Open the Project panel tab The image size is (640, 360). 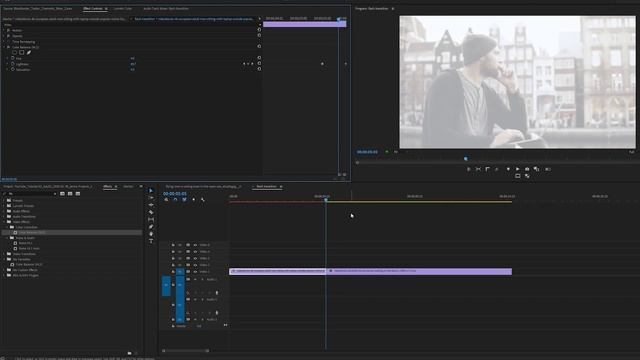pyautogui.click(x=47, y=187)
